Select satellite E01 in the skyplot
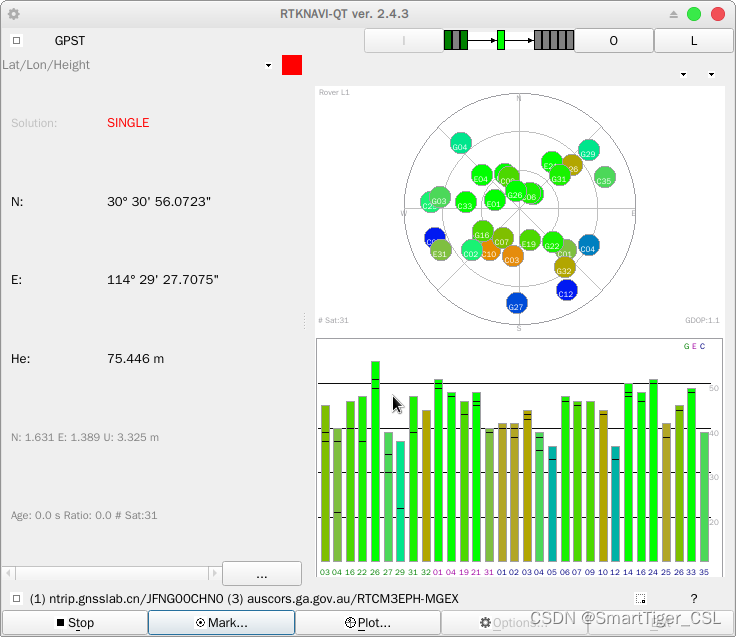The width and height of the screenshot is (736, 637). (494, 200)
